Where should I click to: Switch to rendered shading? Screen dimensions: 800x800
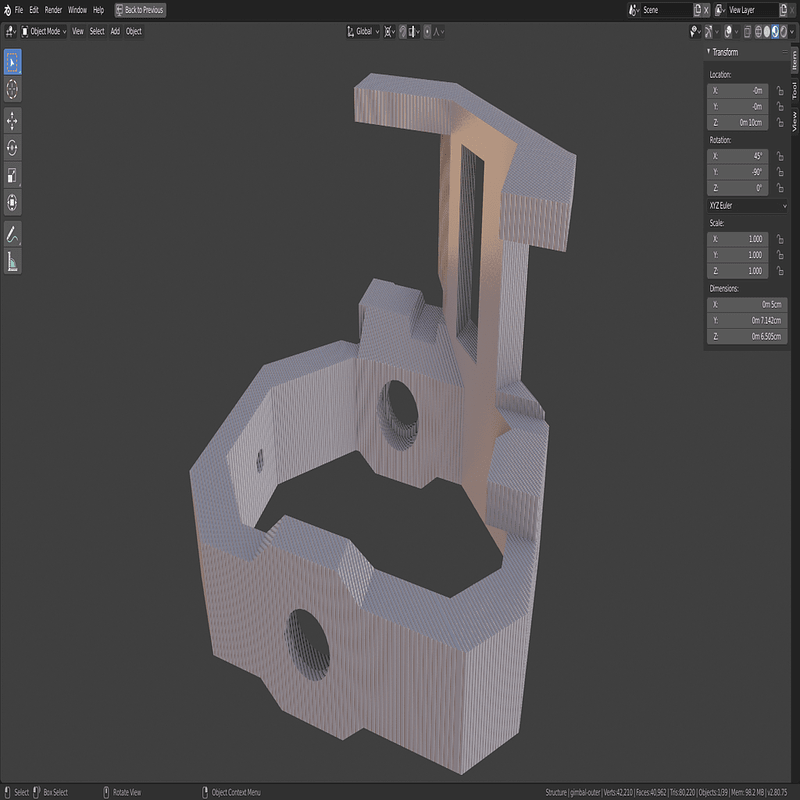(x=783, y=32)
